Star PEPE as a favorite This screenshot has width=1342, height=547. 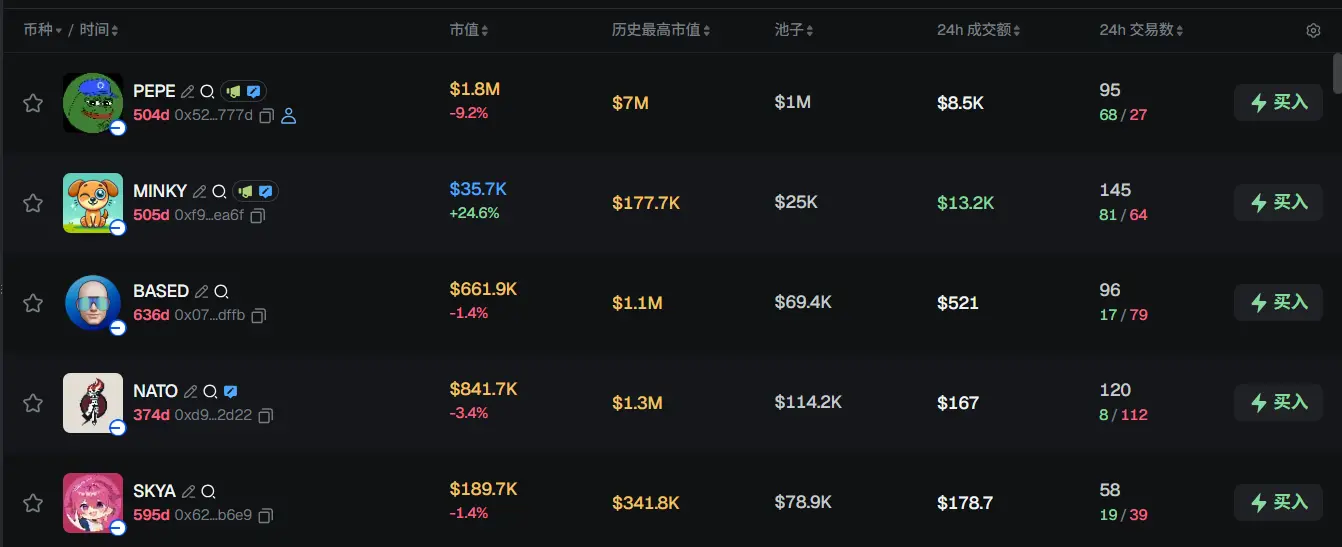33,103
